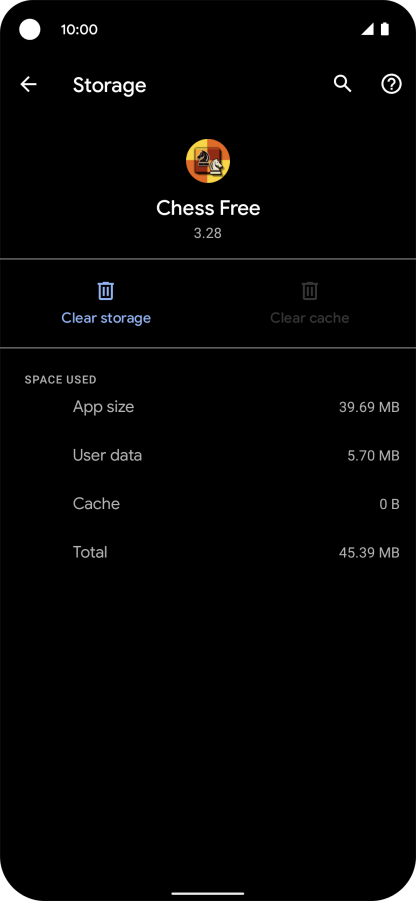The image size is (416, 901).
Task: Open search with the magnifier icon
Action: (x=342, y=84)
